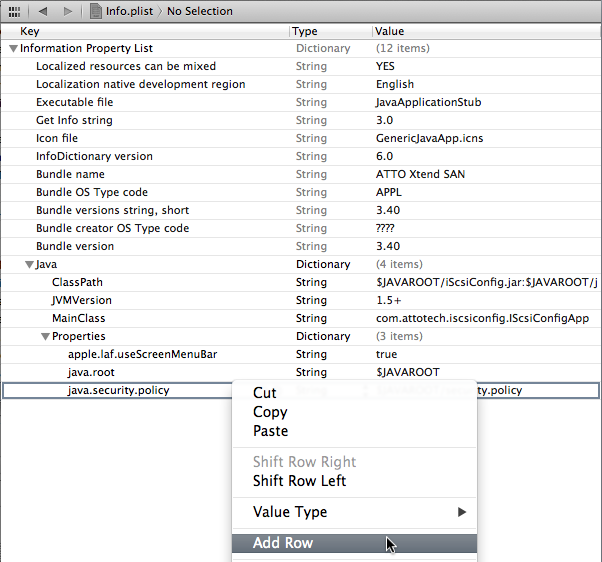Viewport: 602px width, 562px height.
Task: Select the java.root property key
Action: click(x=90, y=372)
